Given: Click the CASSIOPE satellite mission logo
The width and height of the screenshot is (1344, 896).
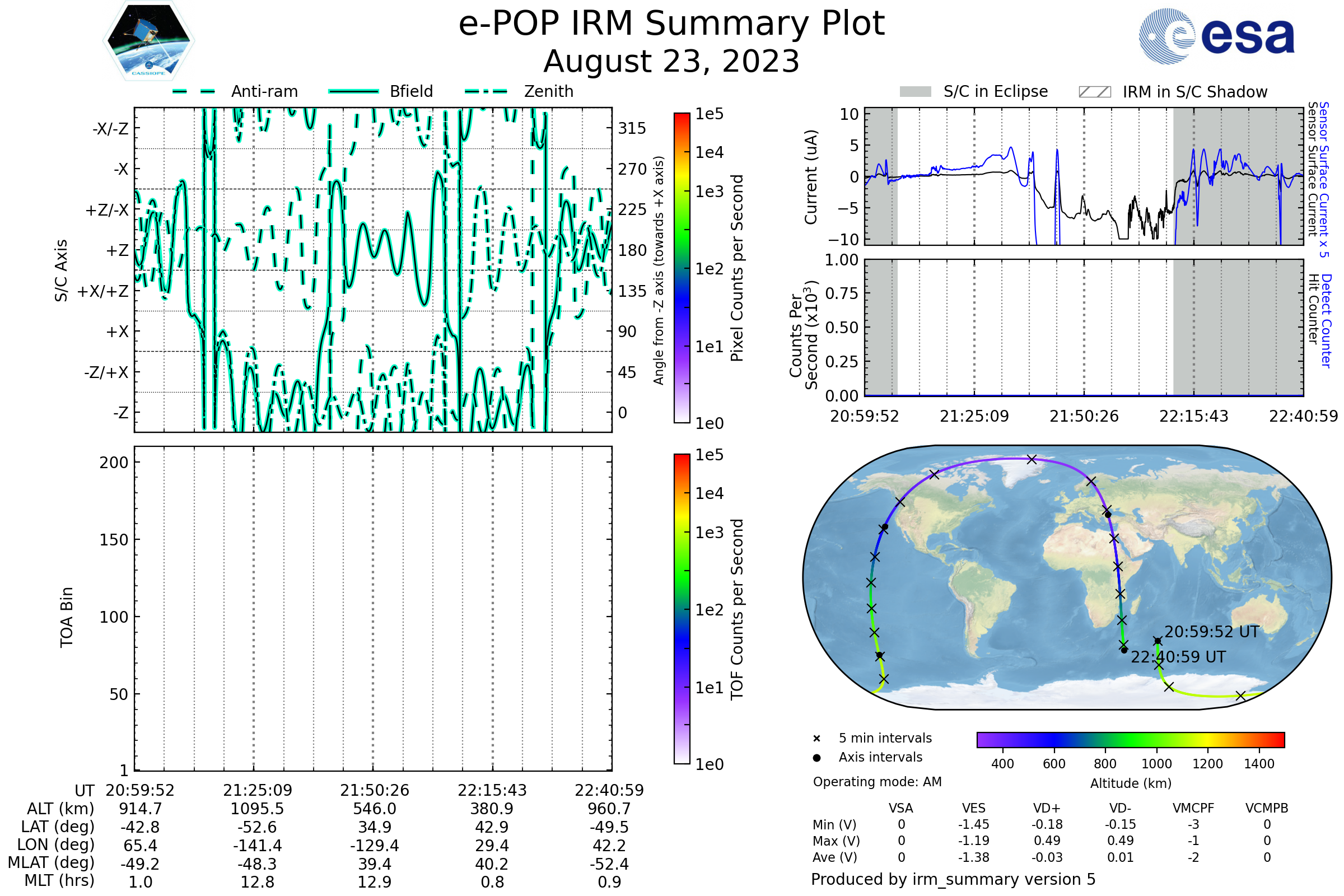Looking at the screenshot, I should [x=148, y=41].
